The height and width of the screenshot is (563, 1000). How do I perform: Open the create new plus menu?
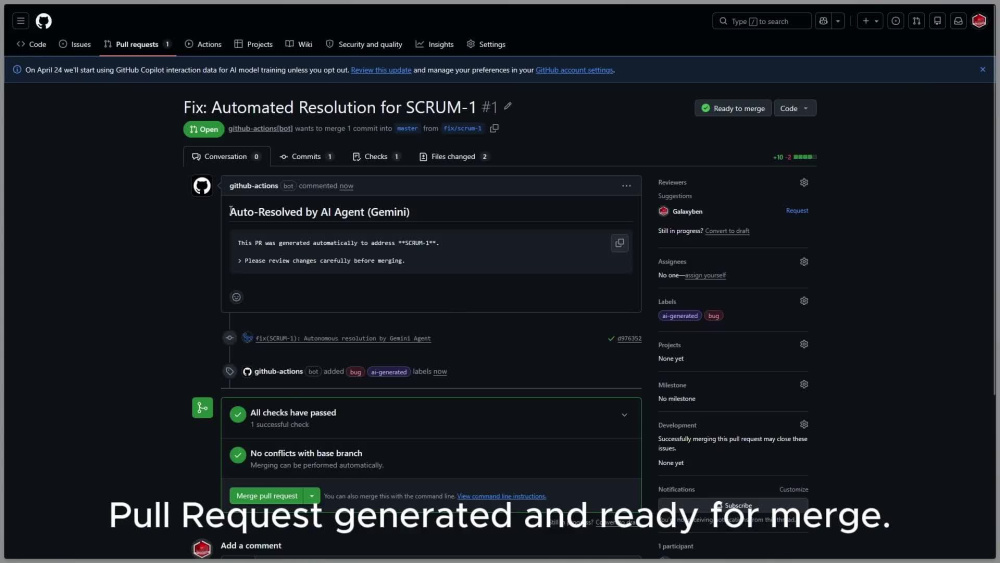[870, 21]
